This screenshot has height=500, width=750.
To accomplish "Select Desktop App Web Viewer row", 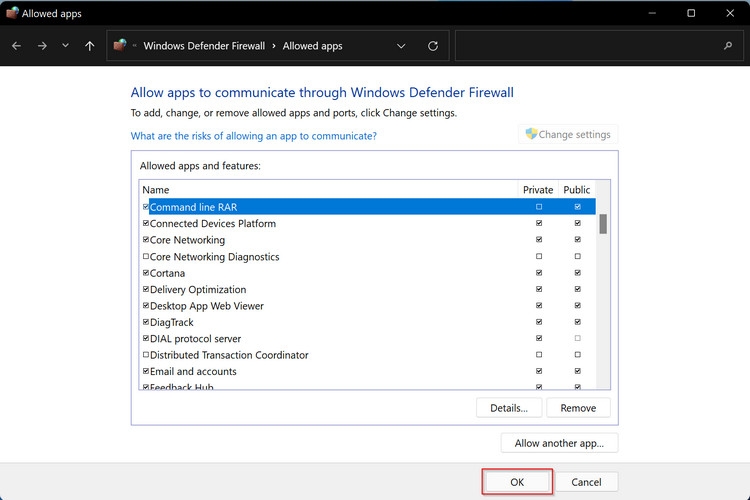I will [x=367, y=306].
